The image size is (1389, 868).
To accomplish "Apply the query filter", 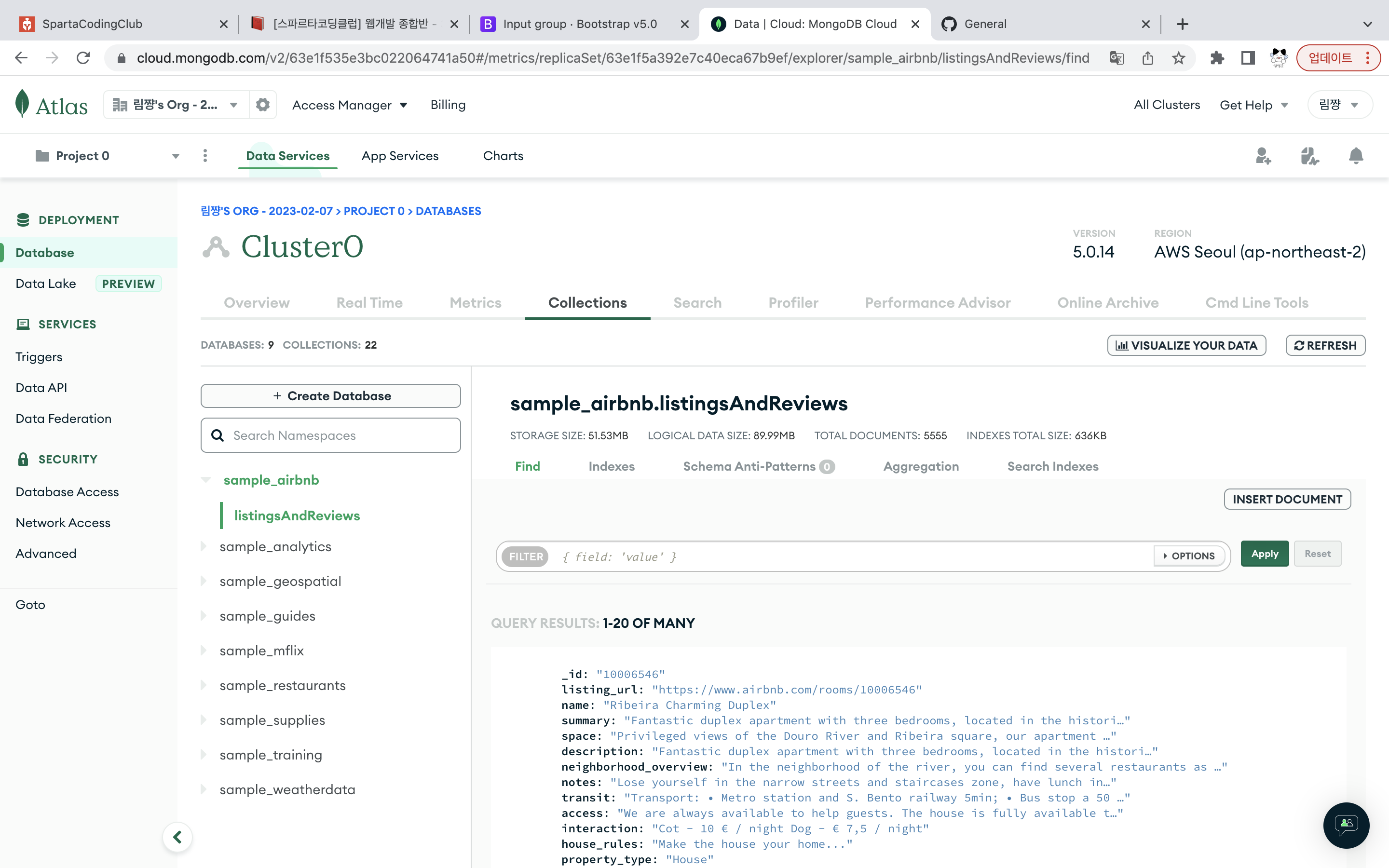I will 1265,554.
